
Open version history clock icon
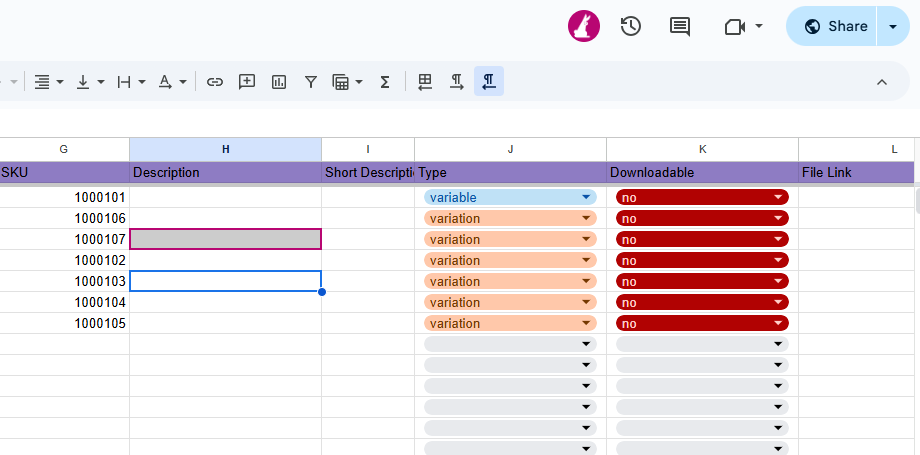630,26
